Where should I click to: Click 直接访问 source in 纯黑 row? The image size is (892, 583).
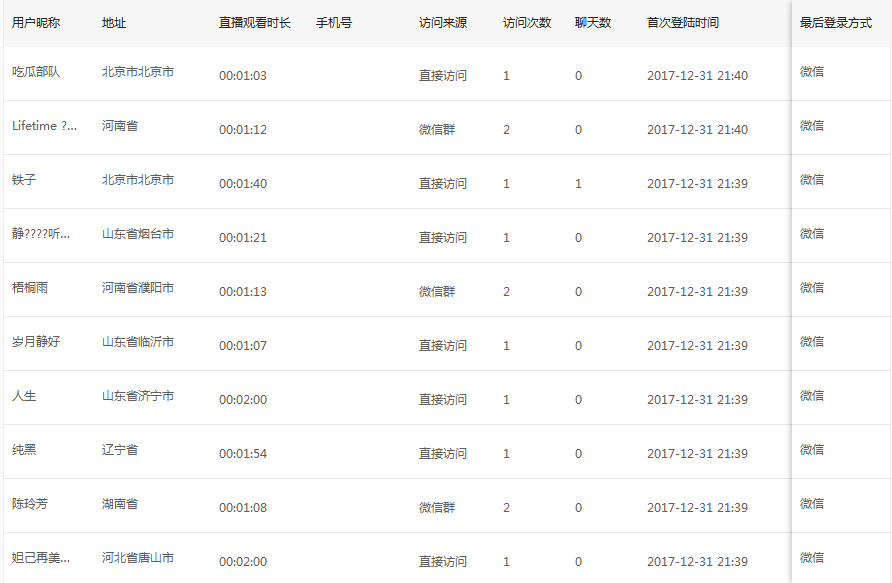443,454
